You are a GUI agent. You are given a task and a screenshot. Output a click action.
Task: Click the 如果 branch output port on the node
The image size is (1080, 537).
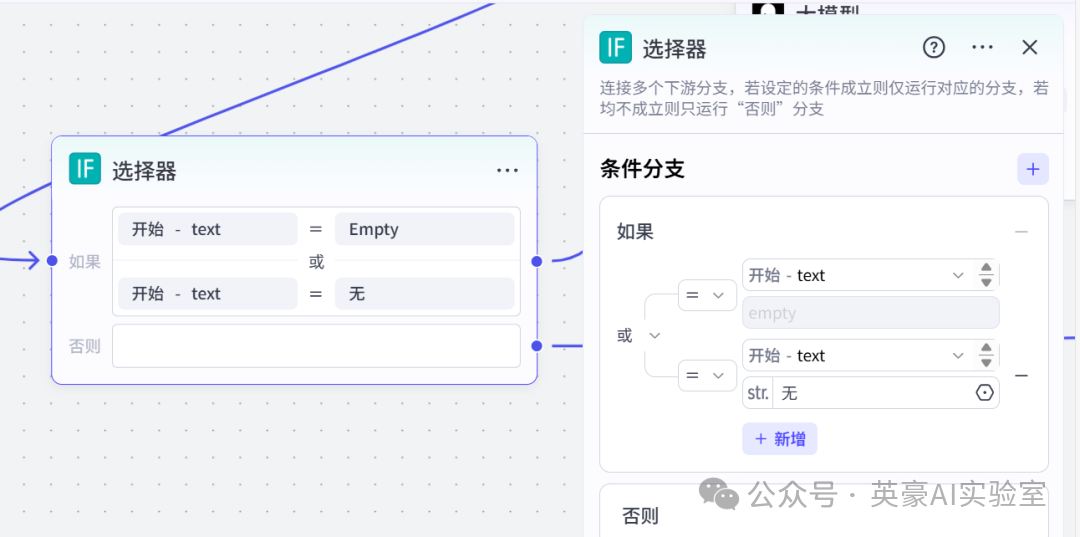click(537, 261)
